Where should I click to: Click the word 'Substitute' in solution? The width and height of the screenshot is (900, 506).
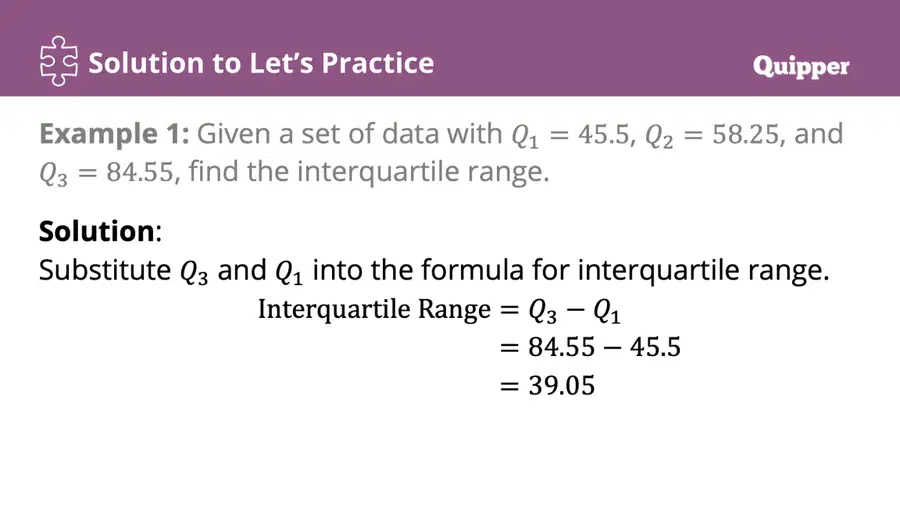105,270
